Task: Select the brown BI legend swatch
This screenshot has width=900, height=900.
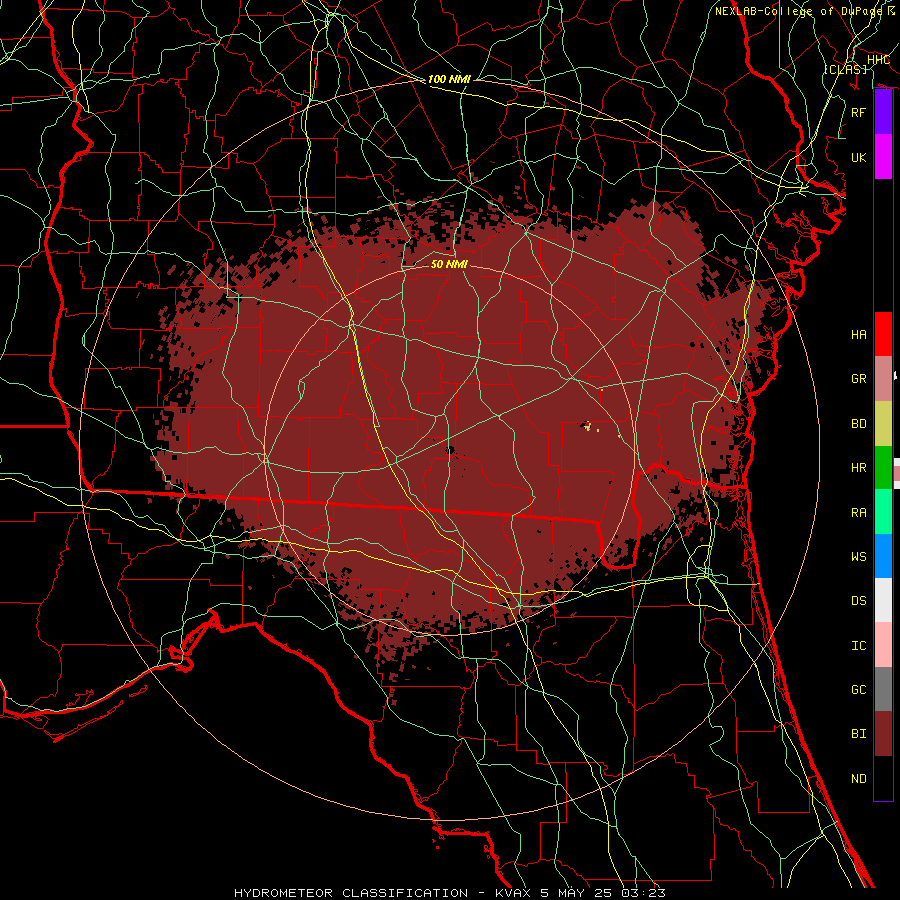Action: 883,734
